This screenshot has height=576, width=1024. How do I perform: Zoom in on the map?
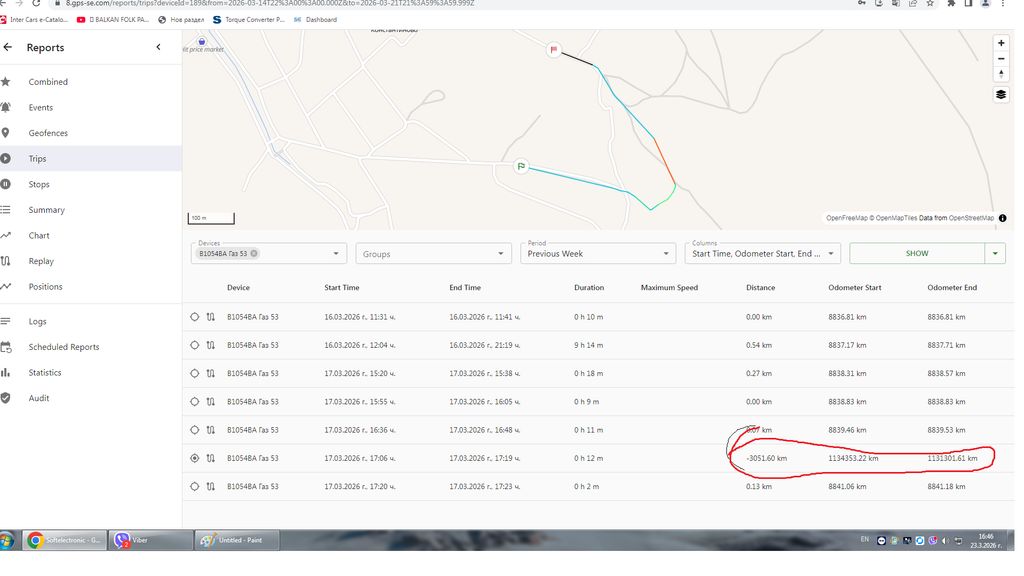pyautogui.click(x=1000, y=43)
